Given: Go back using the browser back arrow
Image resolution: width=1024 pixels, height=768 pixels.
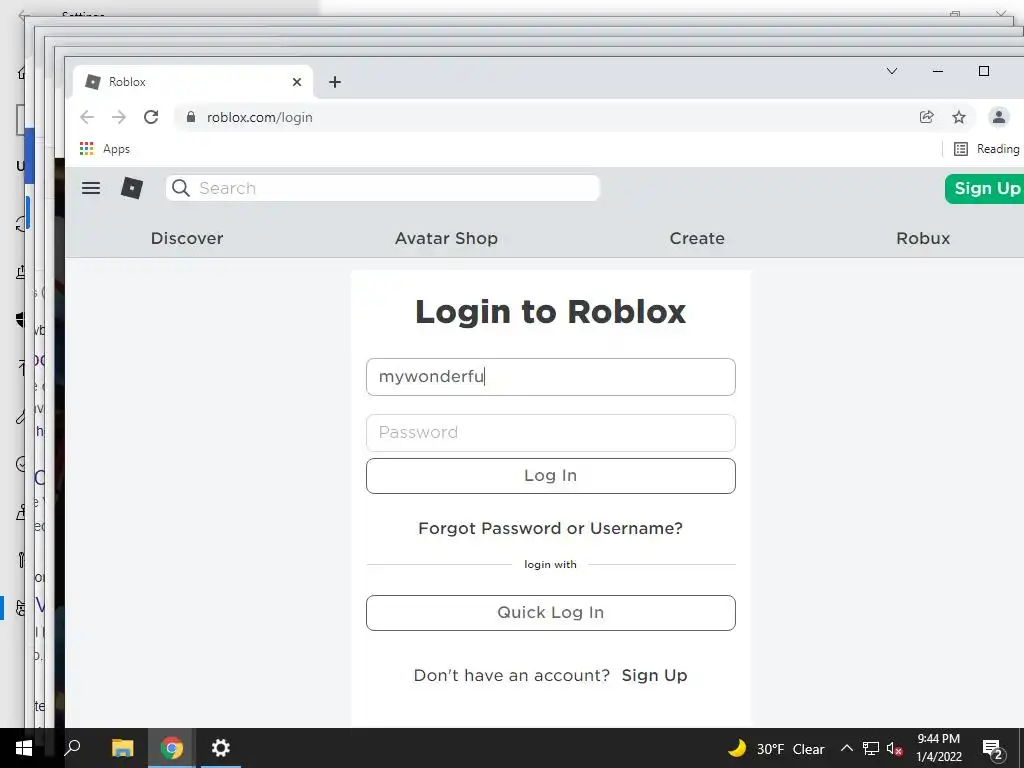Looking at the screenshot, I should [x=87, y=117].
